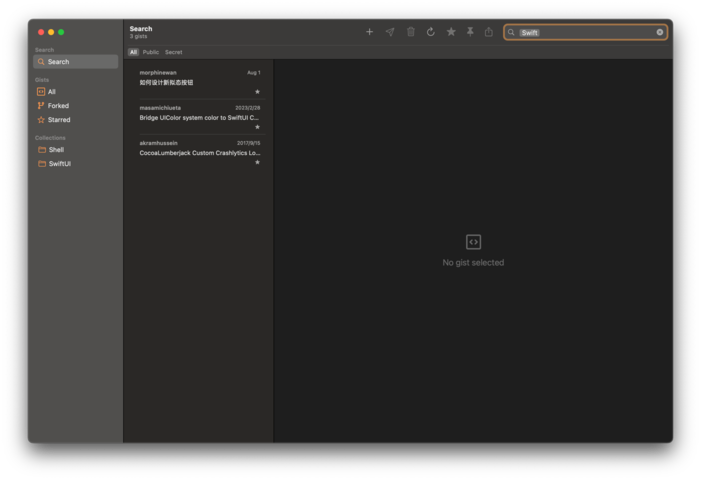Click the No gist selected placeholder icon
Screen dimensions: 701x480
[473, 242]
